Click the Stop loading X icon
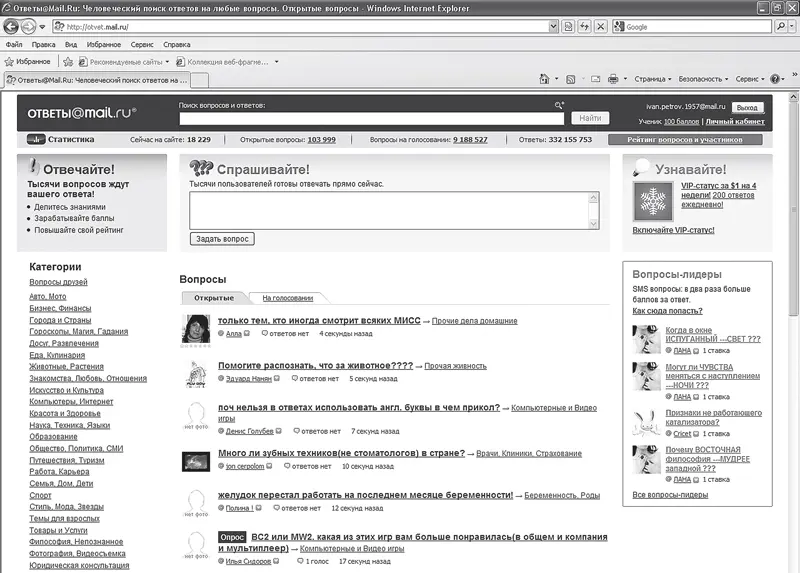800x573 pixels. pos(598,26)
